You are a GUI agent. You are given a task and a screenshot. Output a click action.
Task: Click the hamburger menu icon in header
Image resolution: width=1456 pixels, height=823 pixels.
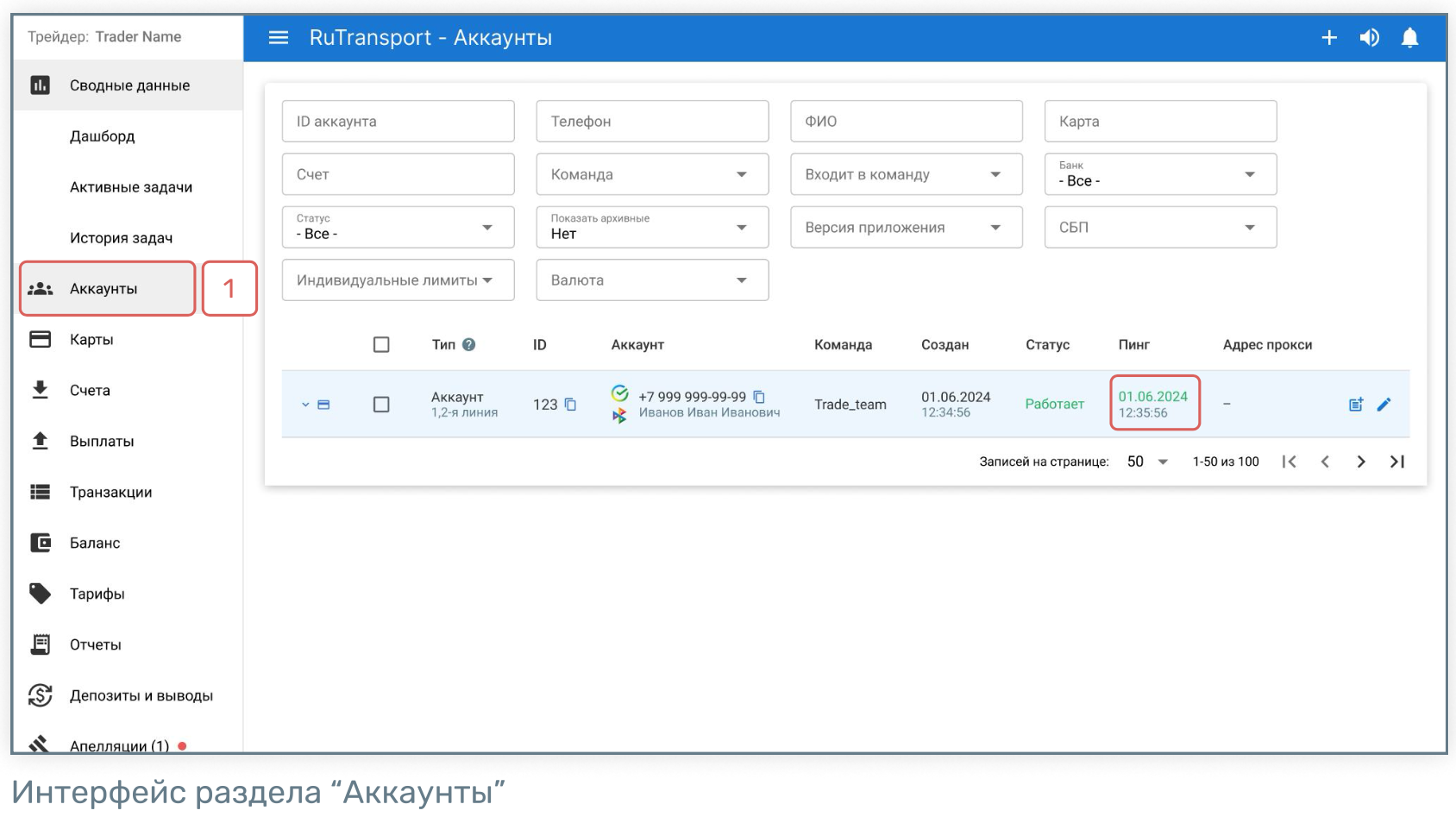[278, 38]
